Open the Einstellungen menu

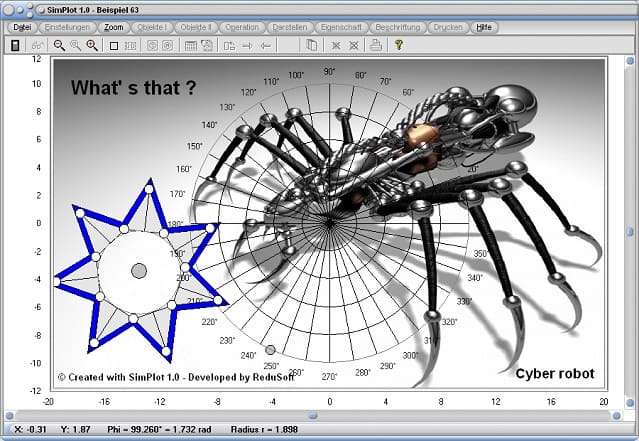click(x=67, y=27)
